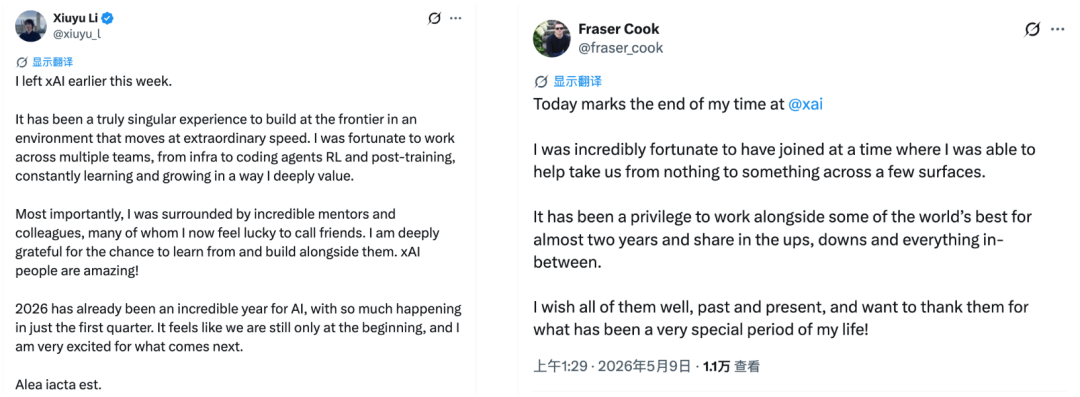The image size is (1080, 397).
Task: Open the @xiuyu_l handle link
Action: 77,33
